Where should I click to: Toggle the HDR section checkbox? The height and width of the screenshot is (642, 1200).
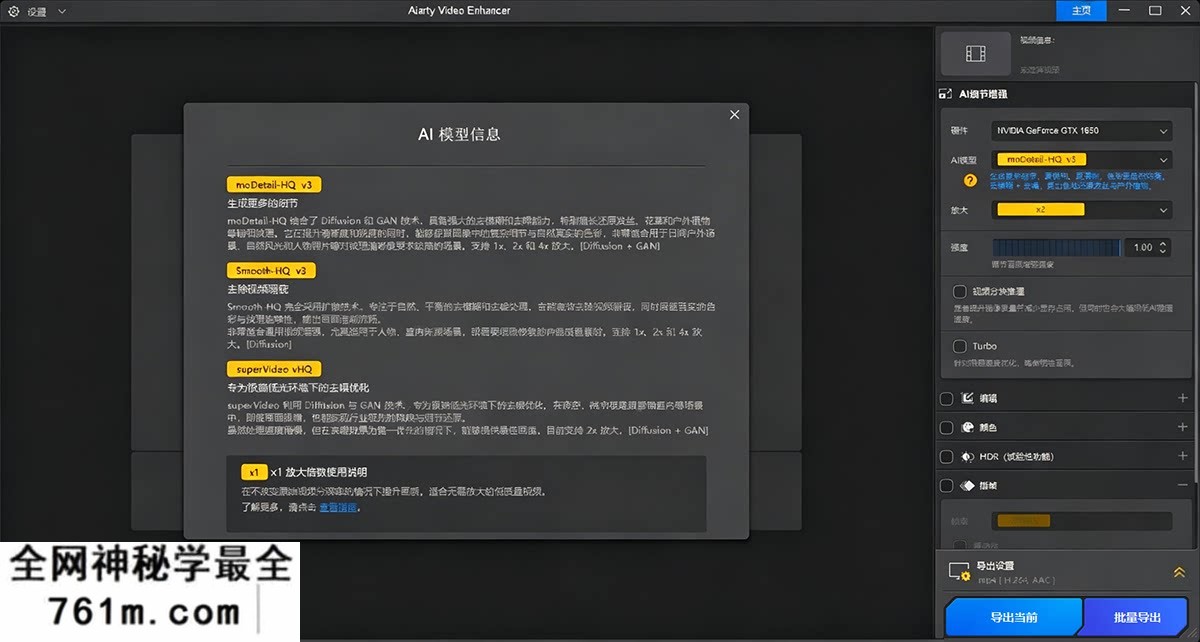947,456
